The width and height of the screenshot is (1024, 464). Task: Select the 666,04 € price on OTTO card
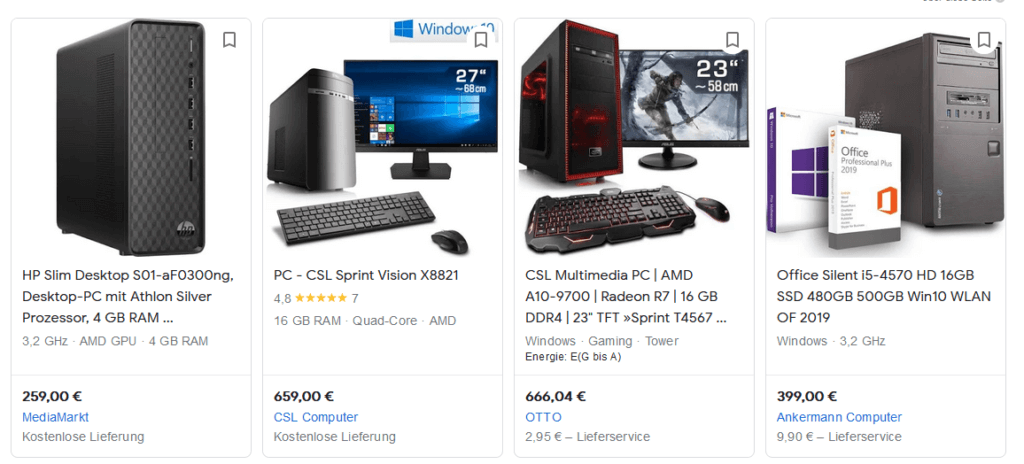556,396
